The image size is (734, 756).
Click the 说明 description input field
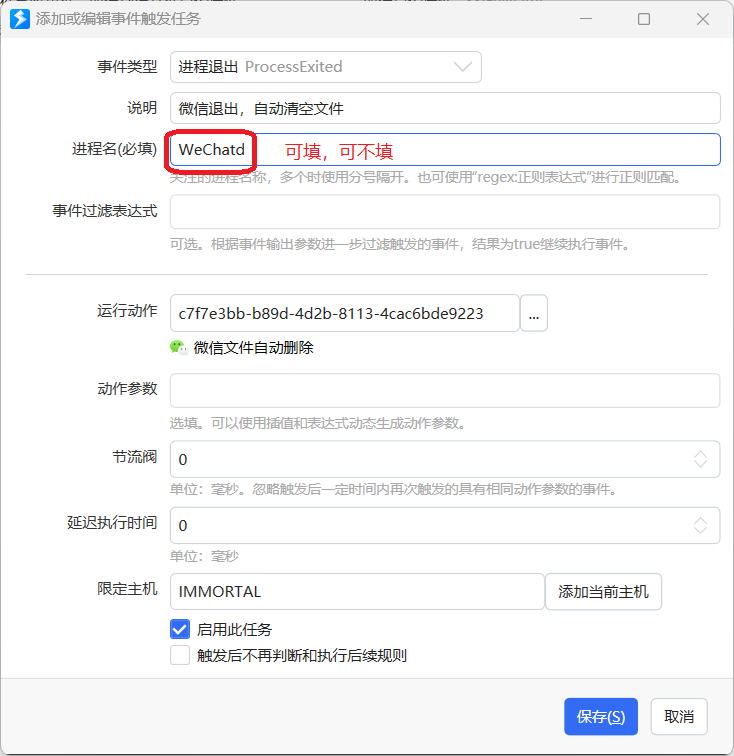(445, 108)
